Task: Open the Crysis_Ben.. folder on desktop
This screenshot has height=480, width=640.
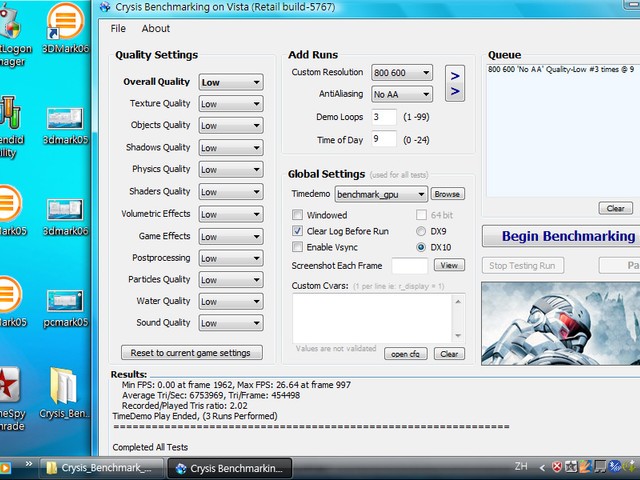Action: 64,393
